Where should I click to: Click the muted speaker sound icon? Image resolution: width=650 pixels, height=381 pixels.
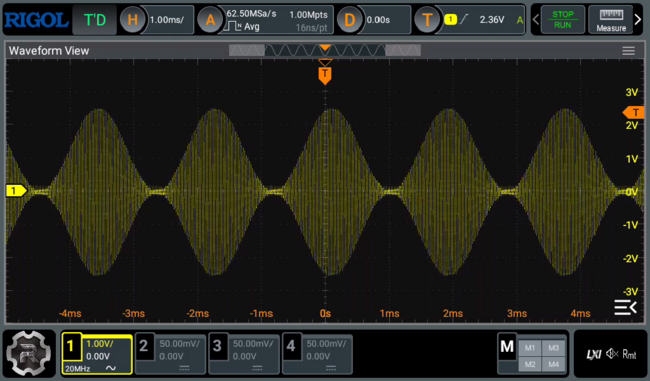tap(612, 354)
